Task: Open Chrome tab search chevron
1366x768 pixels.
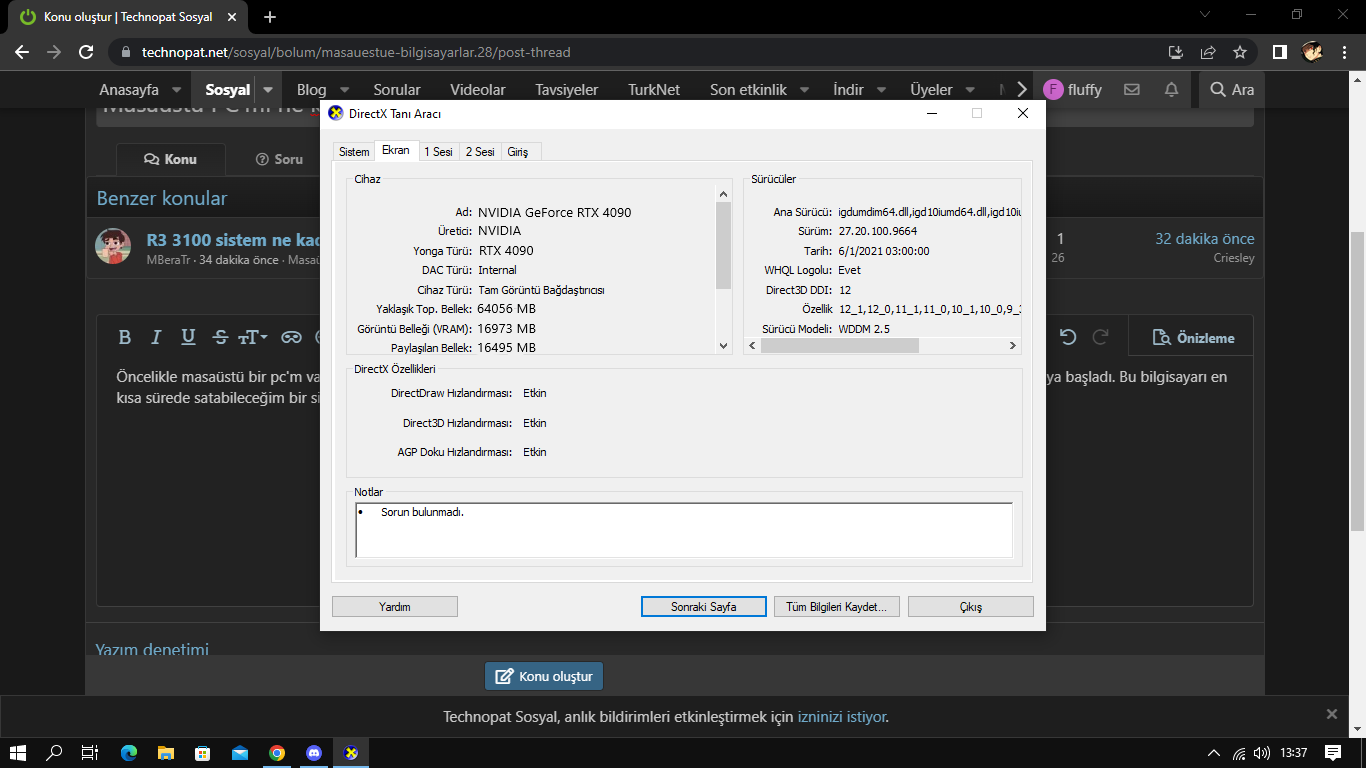Action: (1205, 15)
